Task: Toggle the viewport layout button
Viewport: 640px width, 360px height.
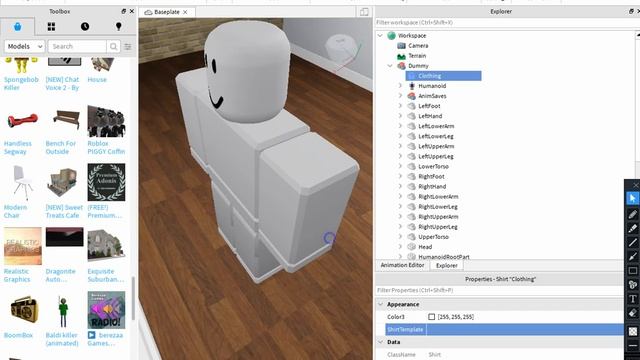Action: (364, 12)
